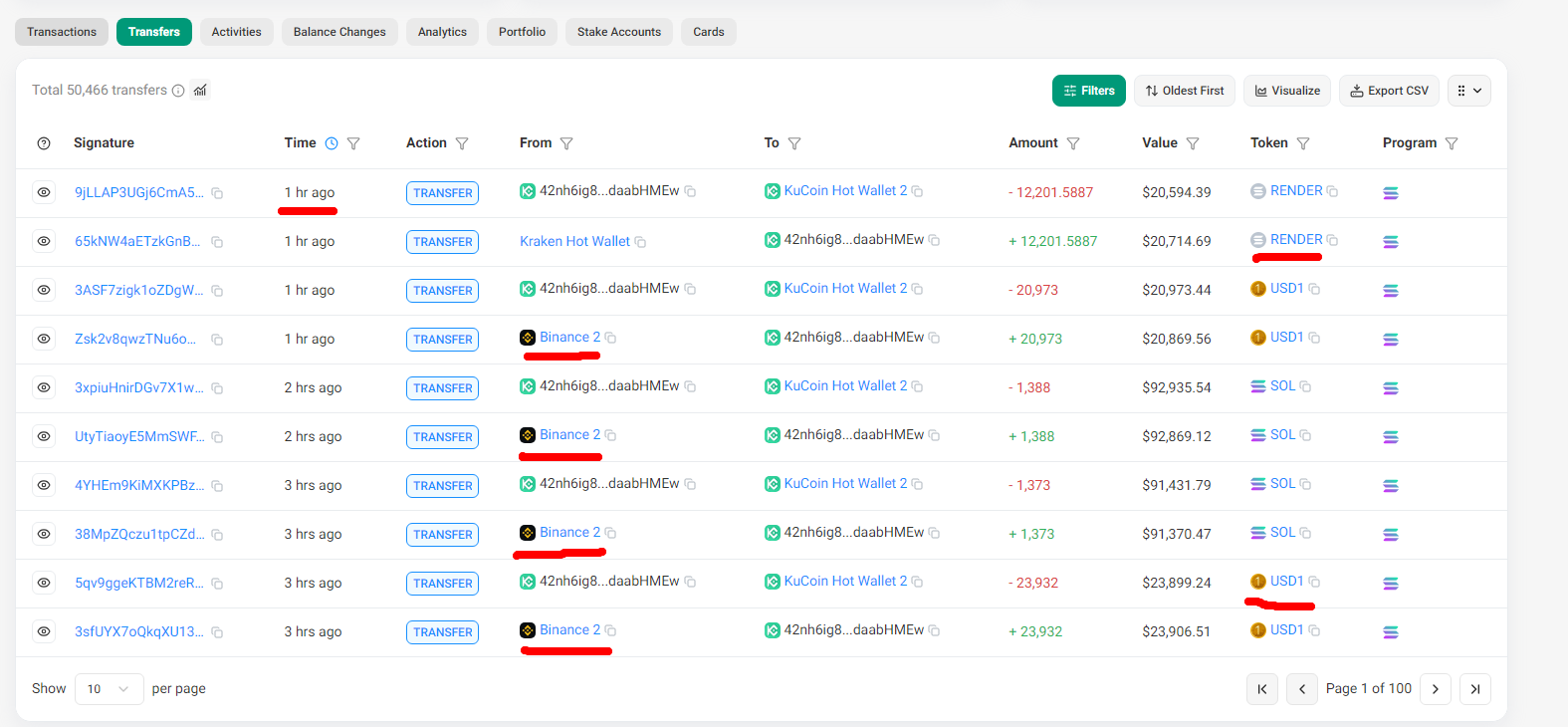Open KuCoin Hot Wallet 2 link in 5qv9ggeKTBM2reR row
This screenshot has width=1568, height=727.
tap(845, 582)
